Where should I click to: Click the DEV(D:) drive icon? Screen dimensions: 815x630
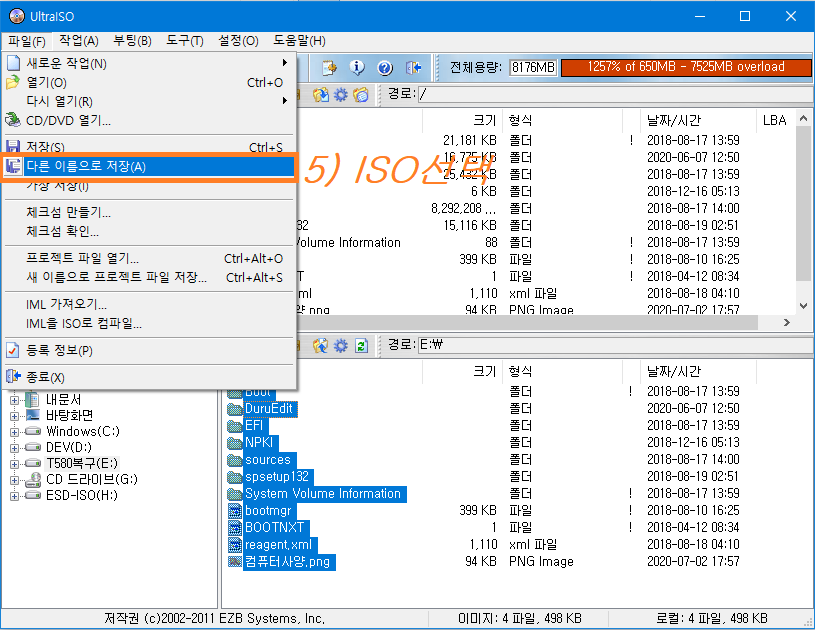33,448
